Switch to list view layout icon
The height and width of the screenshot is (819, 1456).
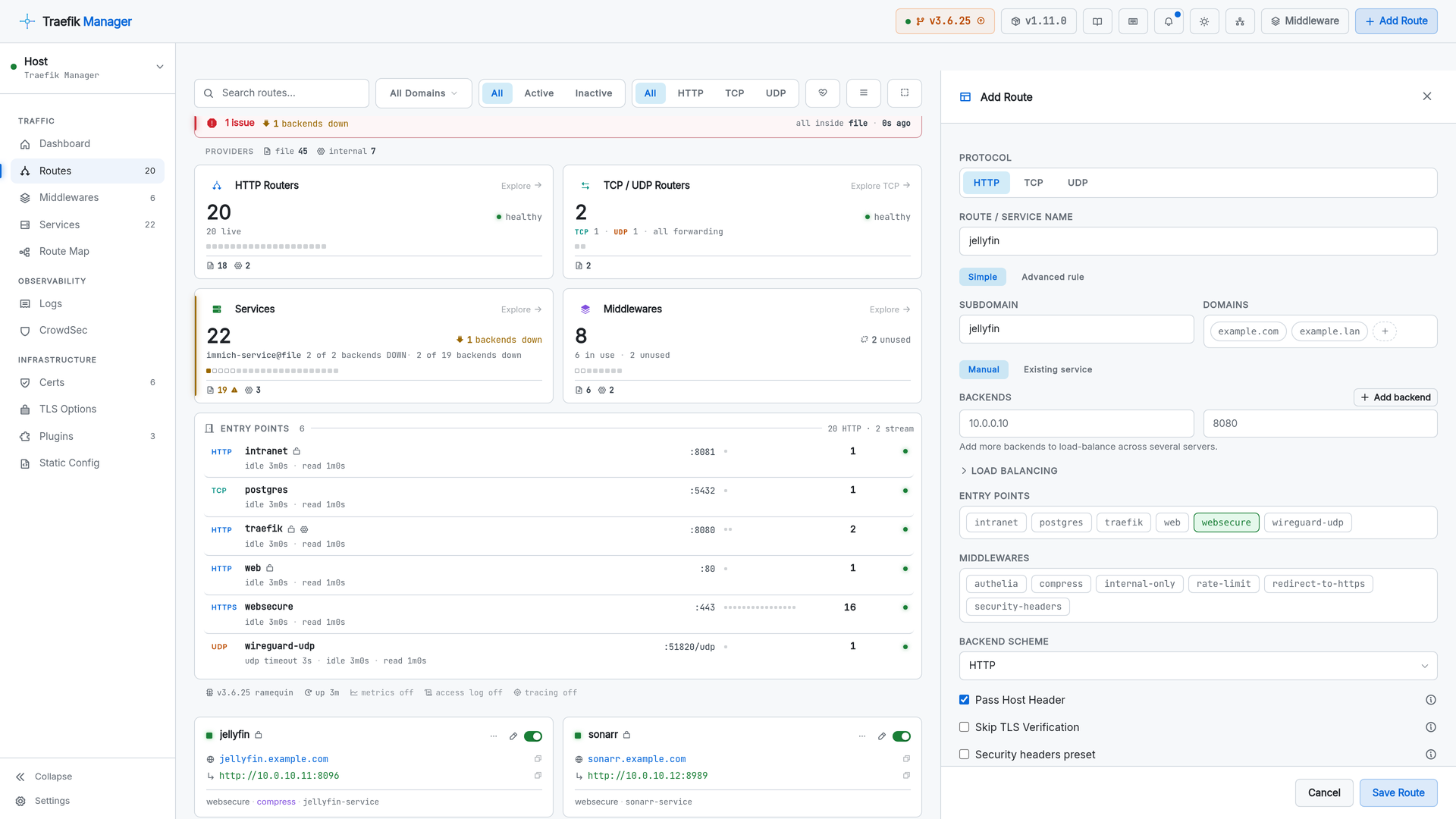click(864, 93)
